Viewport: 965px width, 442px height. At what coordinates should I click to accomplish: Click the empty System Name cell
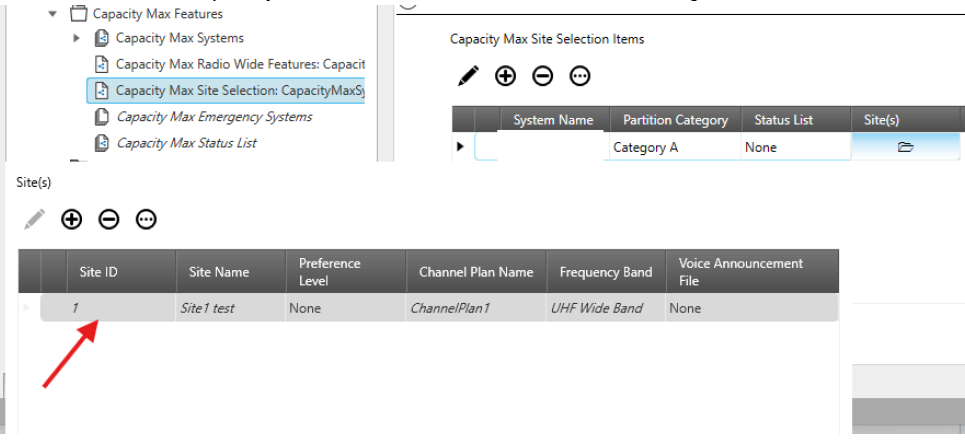click(550, 147)
